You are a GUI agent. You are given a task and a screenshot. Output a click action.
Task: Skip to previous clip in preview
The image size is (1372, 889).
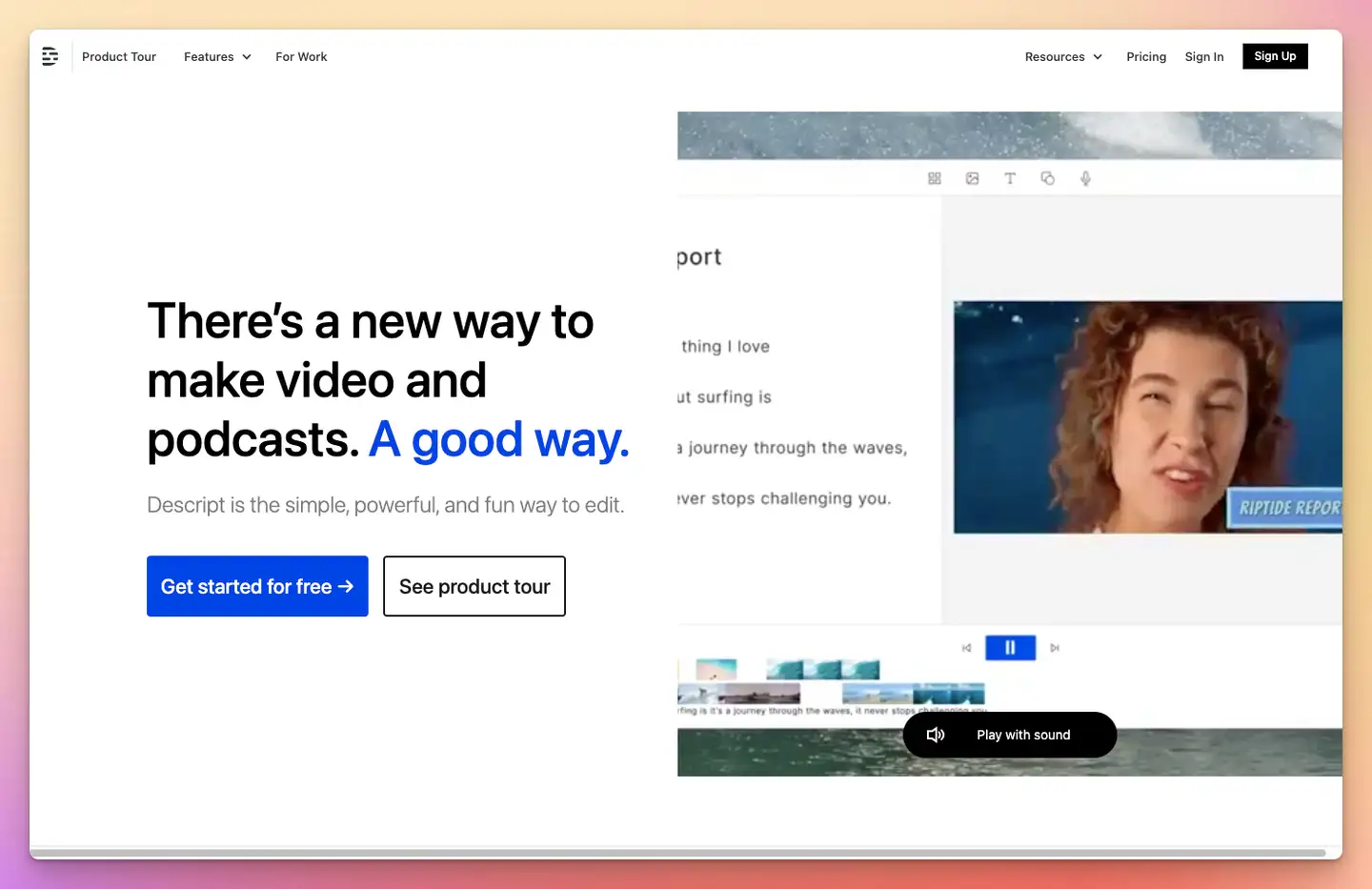coord(966,648)
